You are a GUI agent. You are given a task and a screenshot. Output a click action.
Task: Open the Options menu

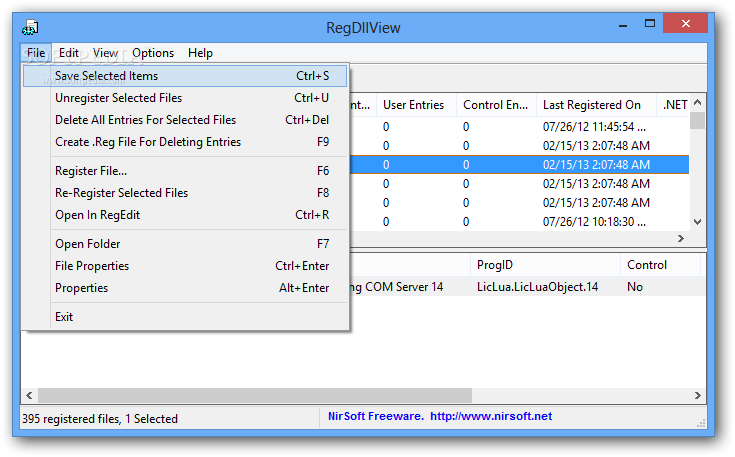pos(153,53)
